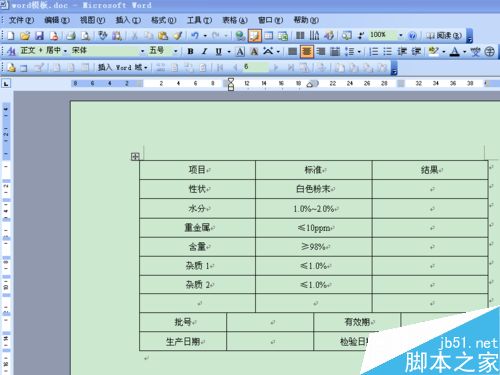Apply distributed alignment
Viewport: 500px width, 375px height.
pyautogui.click(x=335, y=51)
